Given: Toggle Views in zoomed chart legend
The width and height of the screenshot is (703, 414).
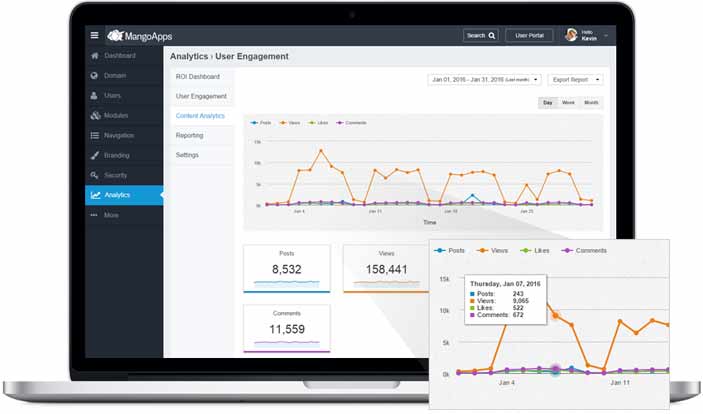Looking at the screenshot, I should coord(492,251).
